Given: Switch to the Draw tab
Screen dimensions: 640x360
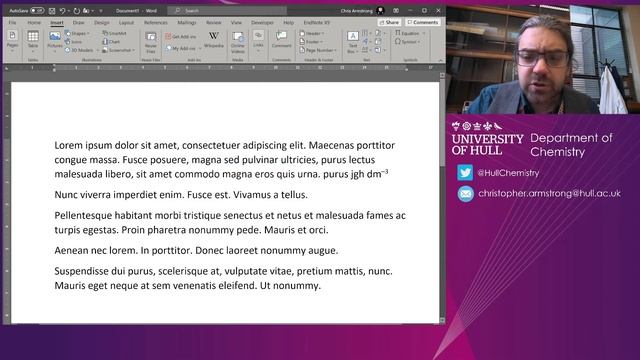Looking at the screenshot, I should (78, 22).
